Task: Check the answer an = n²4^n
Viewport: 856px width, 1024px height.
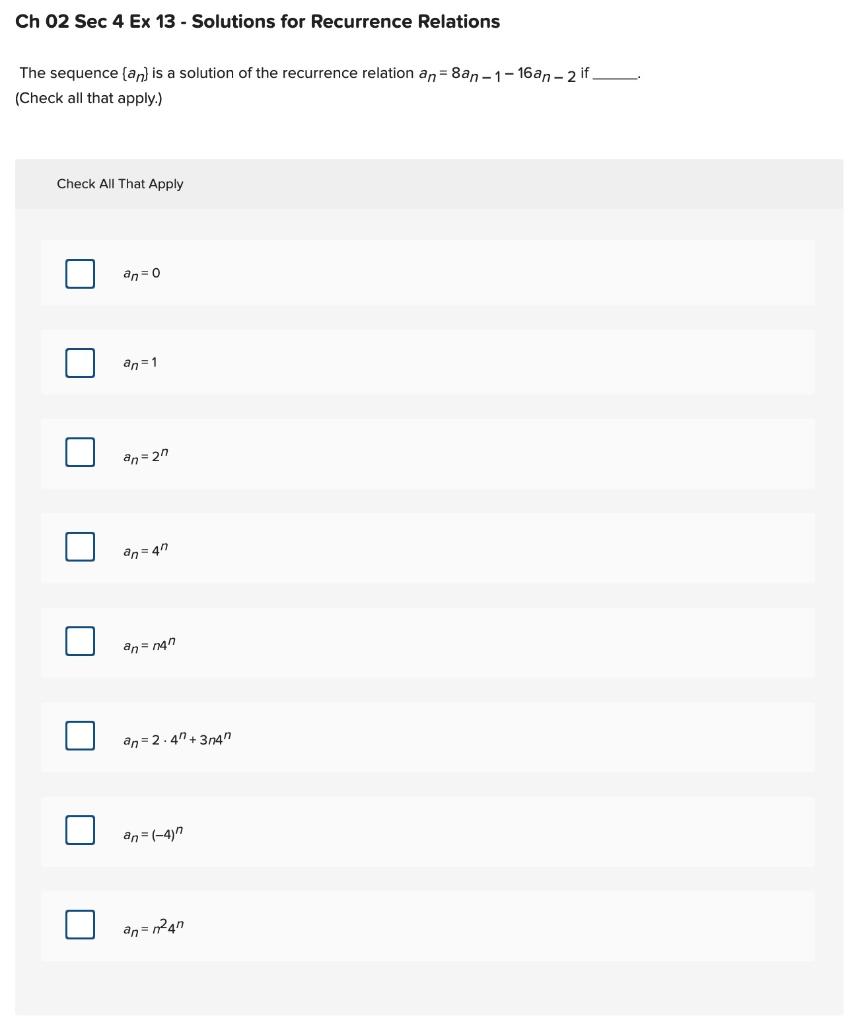Action: tap(80, 924)
